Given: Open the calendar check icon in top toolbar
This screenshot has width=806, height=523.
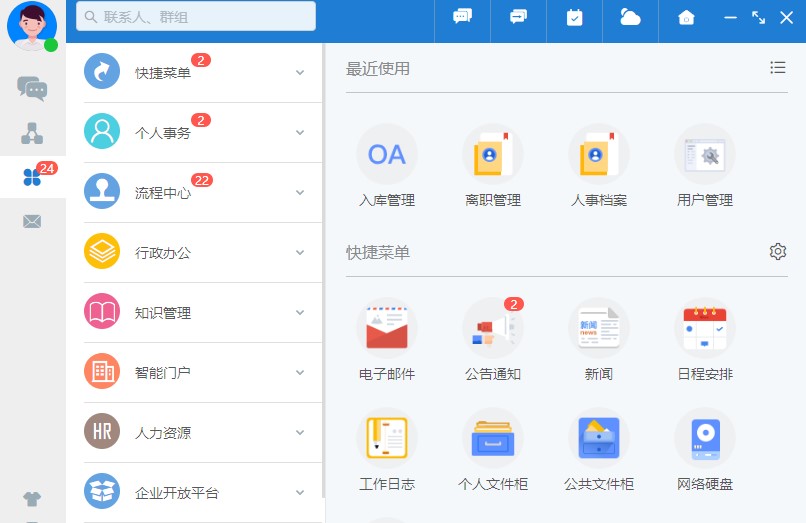Looking at the screenshot, I should coord(574,17).
